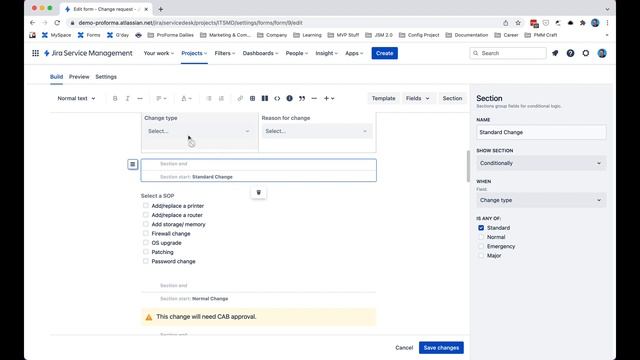Open browser extensions puzzle icon
This screenshot has height=360, width=640.
click(x=582, y=23)
